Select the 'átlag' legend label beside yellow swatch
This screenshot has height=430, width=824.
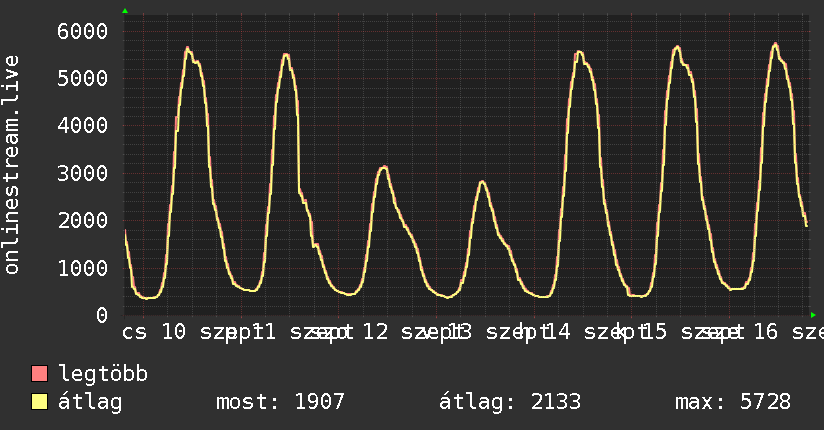[90, 402]
